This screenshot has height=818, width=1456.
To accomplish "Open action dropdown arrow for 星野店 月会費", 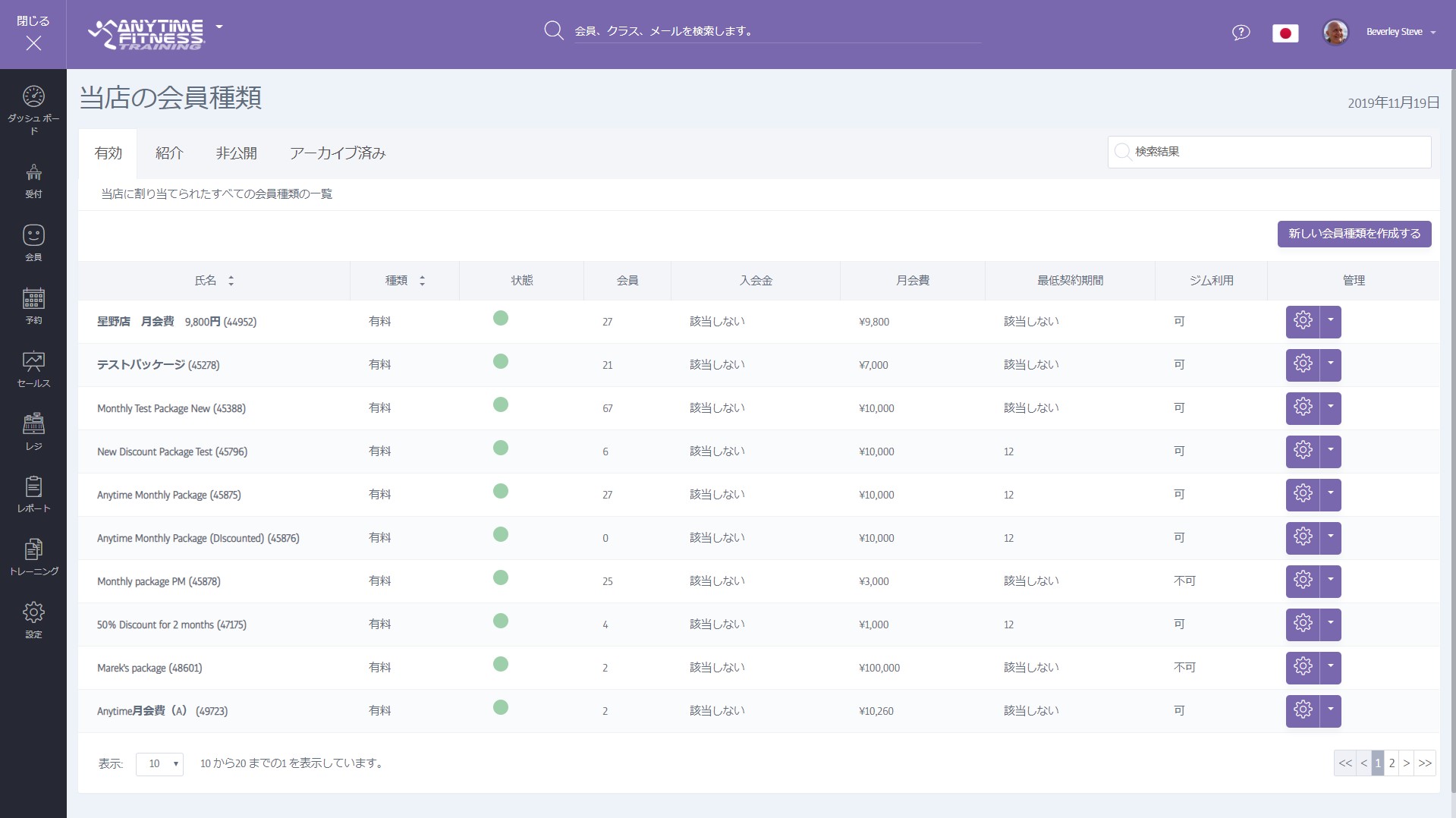I will click(x=1331, y=322).
